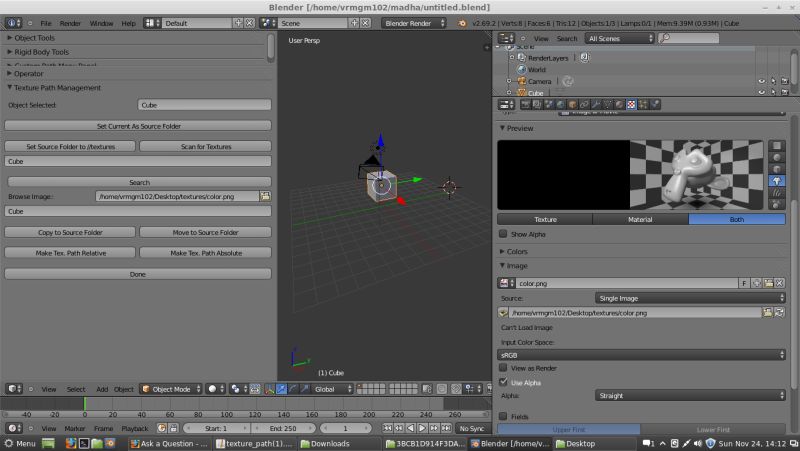This screenshot has height=451, width=800.
Task: Open Global transform orientation dropdown
Action: coord(332,389)
